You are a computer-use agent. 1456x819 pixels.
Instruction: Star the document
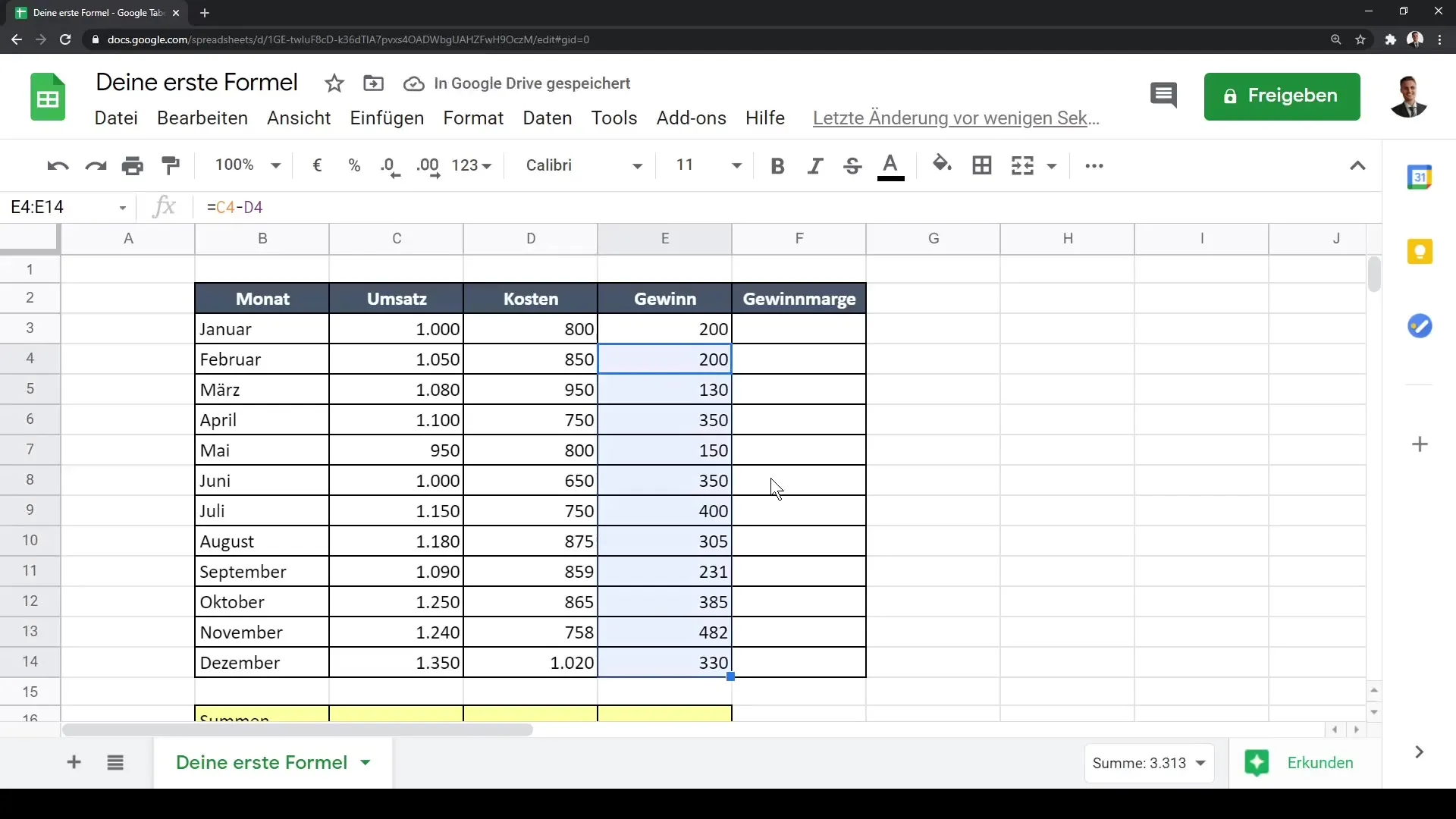coord(334,83)
